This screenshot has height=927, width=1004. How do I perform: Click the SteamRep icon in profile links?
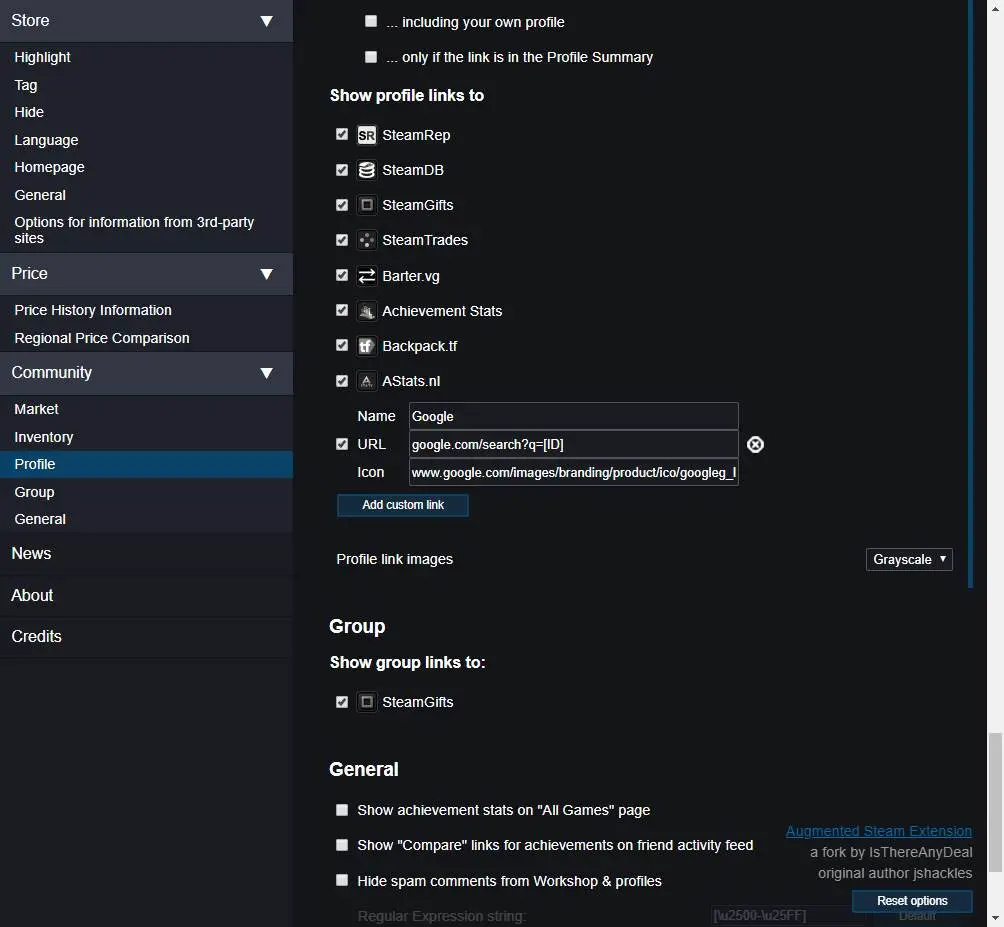point(366,135)
